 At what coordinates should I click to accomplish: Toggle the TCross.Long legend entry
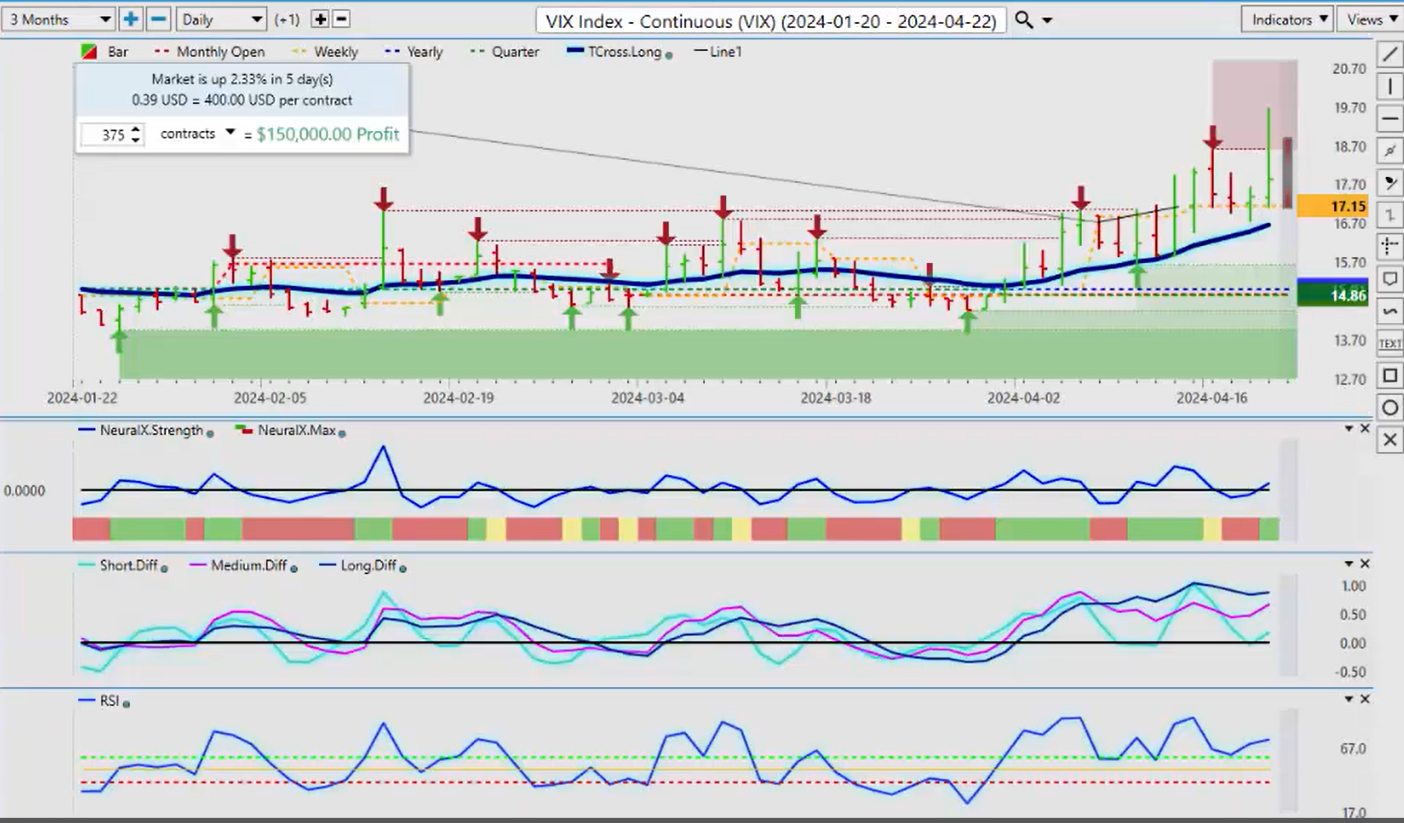(x=612, y=52)
